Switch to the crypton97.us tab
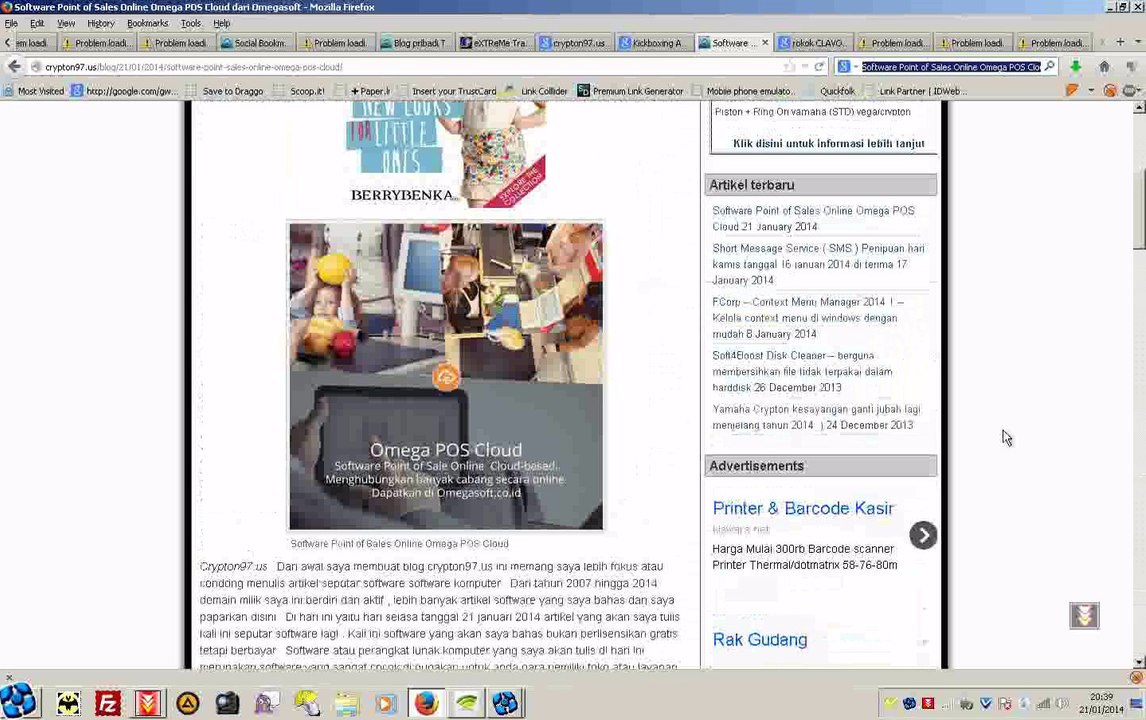 (x=574, y=43)
